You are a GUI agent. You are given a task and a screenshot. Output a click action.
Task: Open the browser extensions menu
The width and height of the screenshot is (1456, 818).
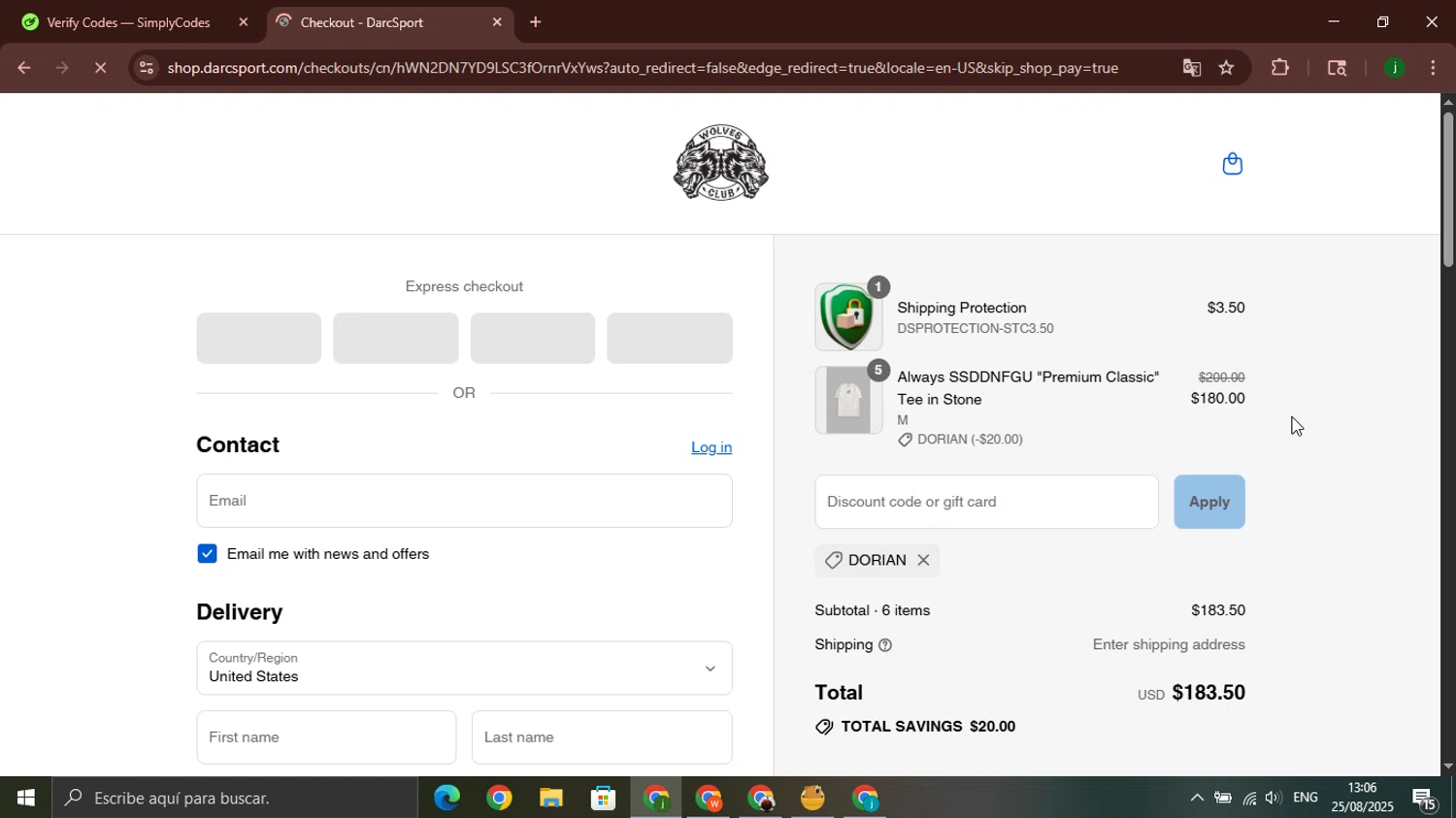pos(1280,68)
